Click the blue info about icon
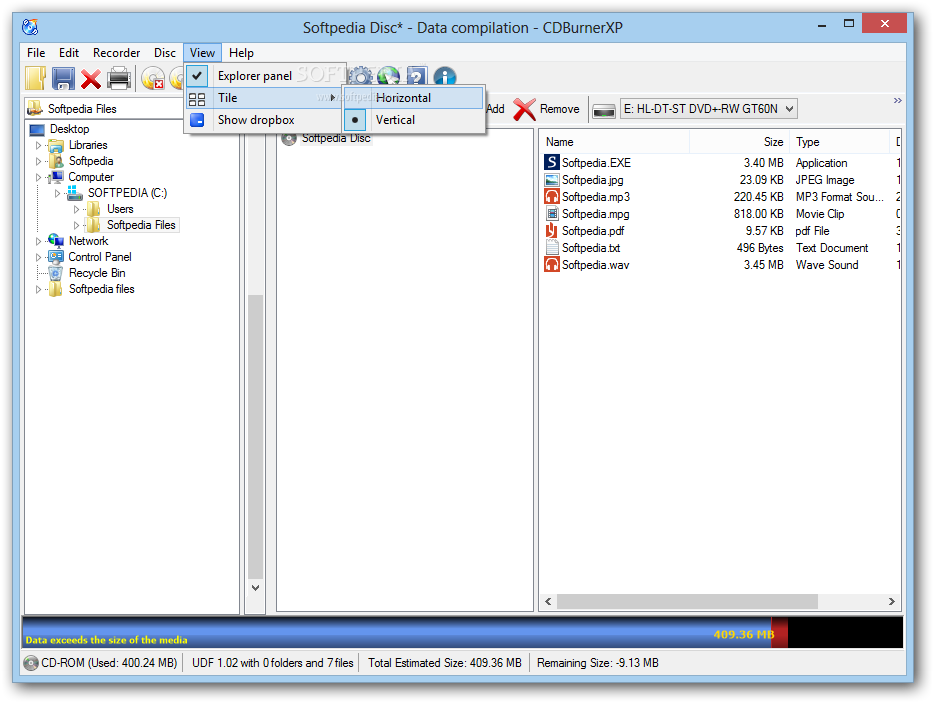Image resolution: width=934 pixels, height=703 pixels. [x=444, y=76]
